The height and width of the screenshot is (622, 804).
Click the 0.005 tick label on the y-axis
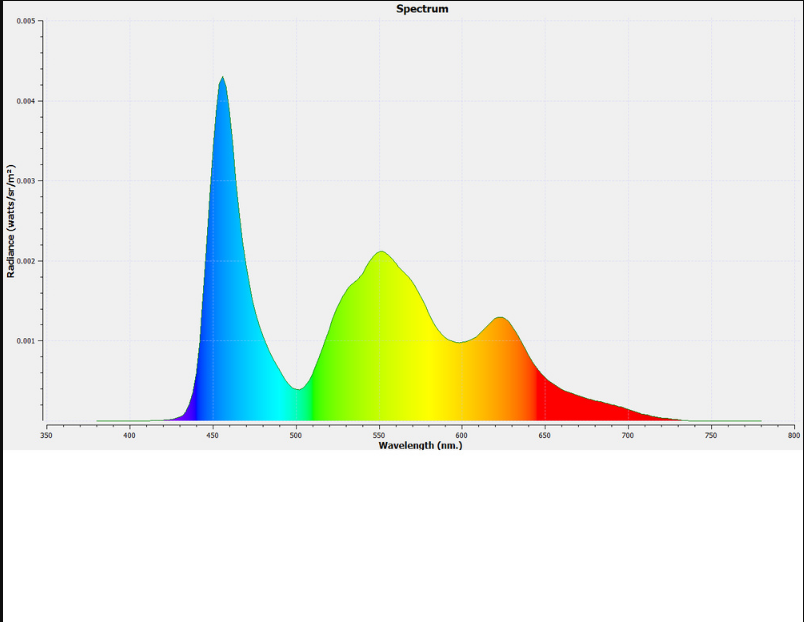click(x=26, y=21)
